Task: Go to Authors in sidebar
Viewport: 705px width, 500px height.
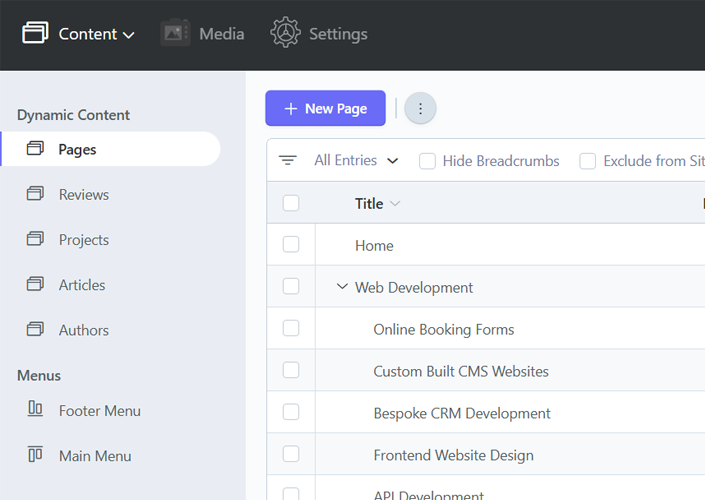Action: tap(84, 330)
